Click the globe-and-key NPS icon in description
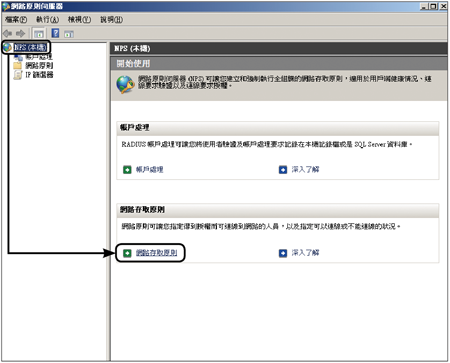Screen dimensions: 450x363 (125, 85)
